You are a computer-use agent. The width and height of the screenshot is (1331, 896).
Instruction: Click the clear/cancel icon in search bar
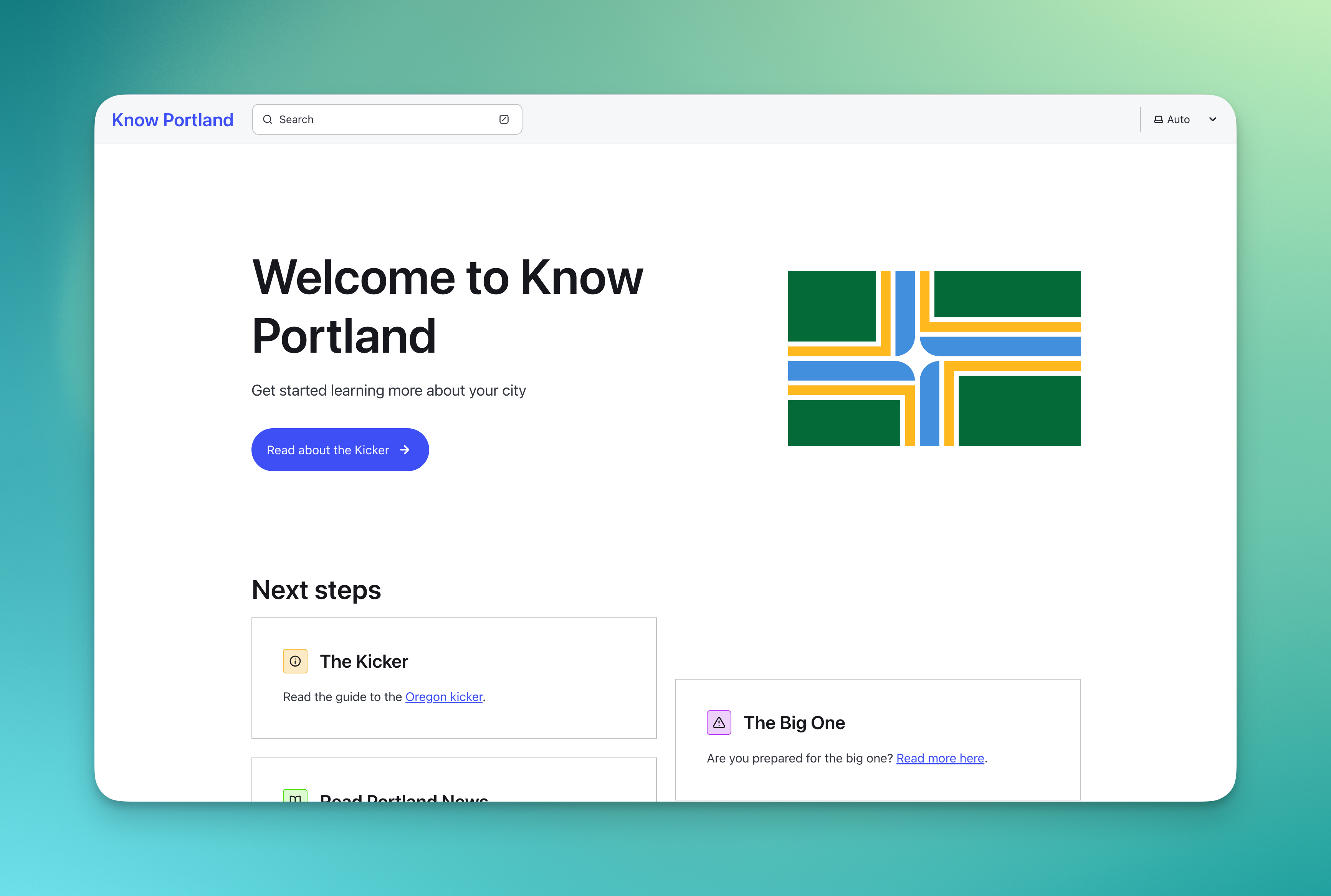point(504,119)
